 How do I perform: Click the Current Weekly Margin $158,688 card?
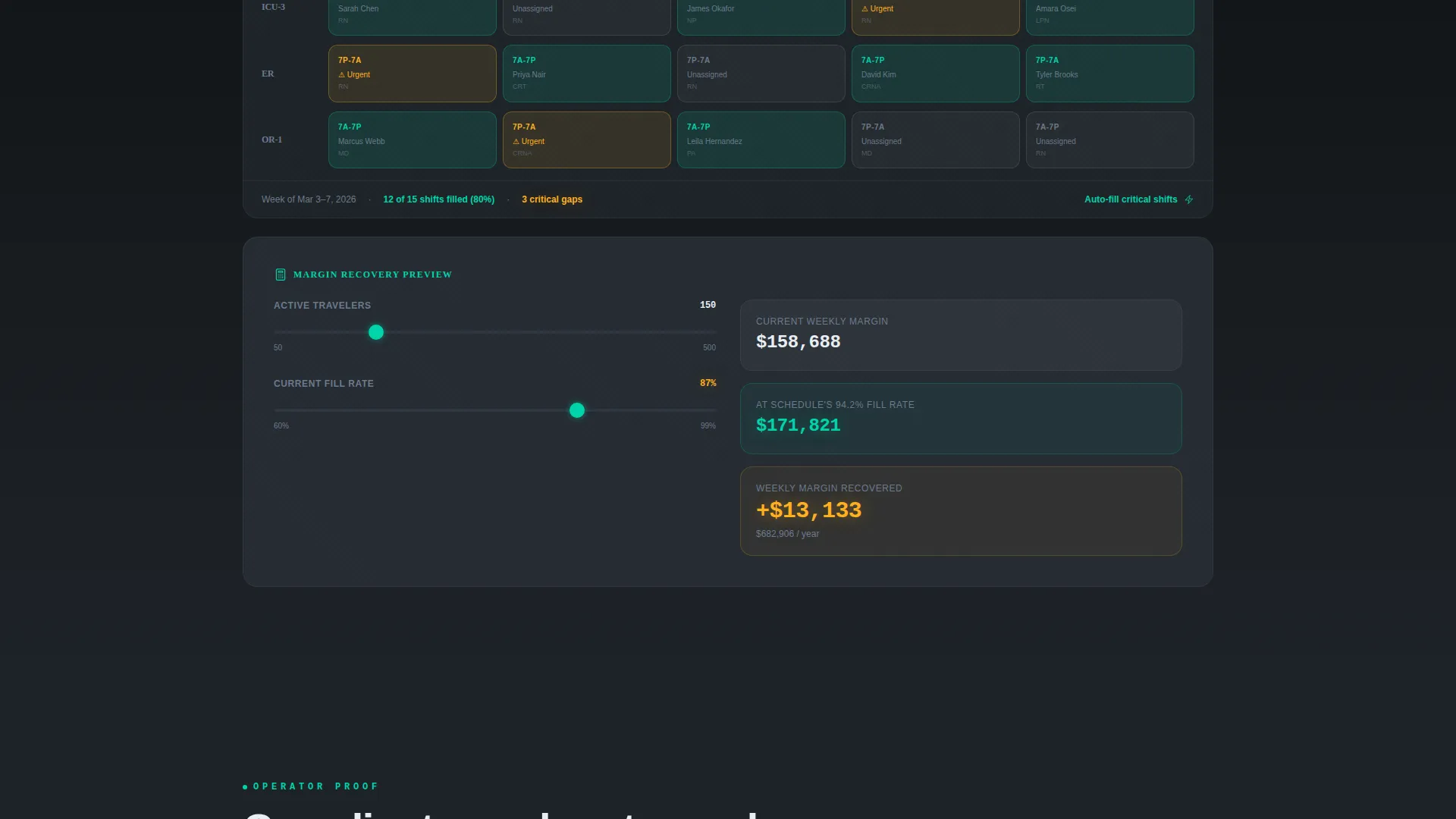pyautogui.click(x=961, y=335)
